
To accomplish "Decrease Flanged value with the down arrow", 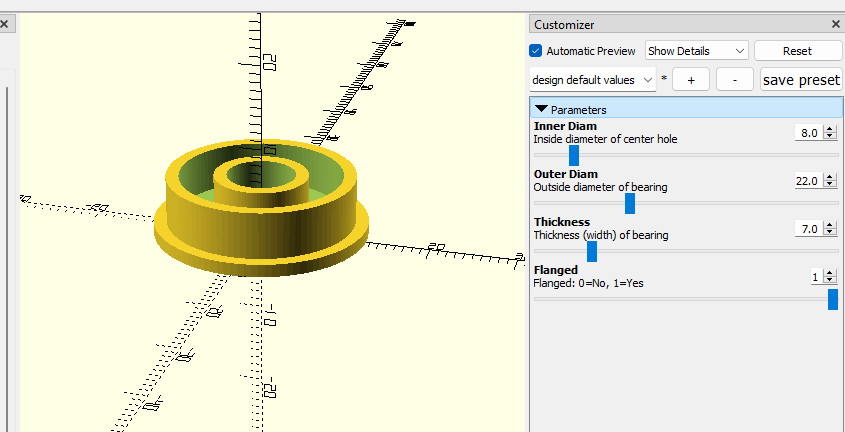I will click(x=830, y=280).
